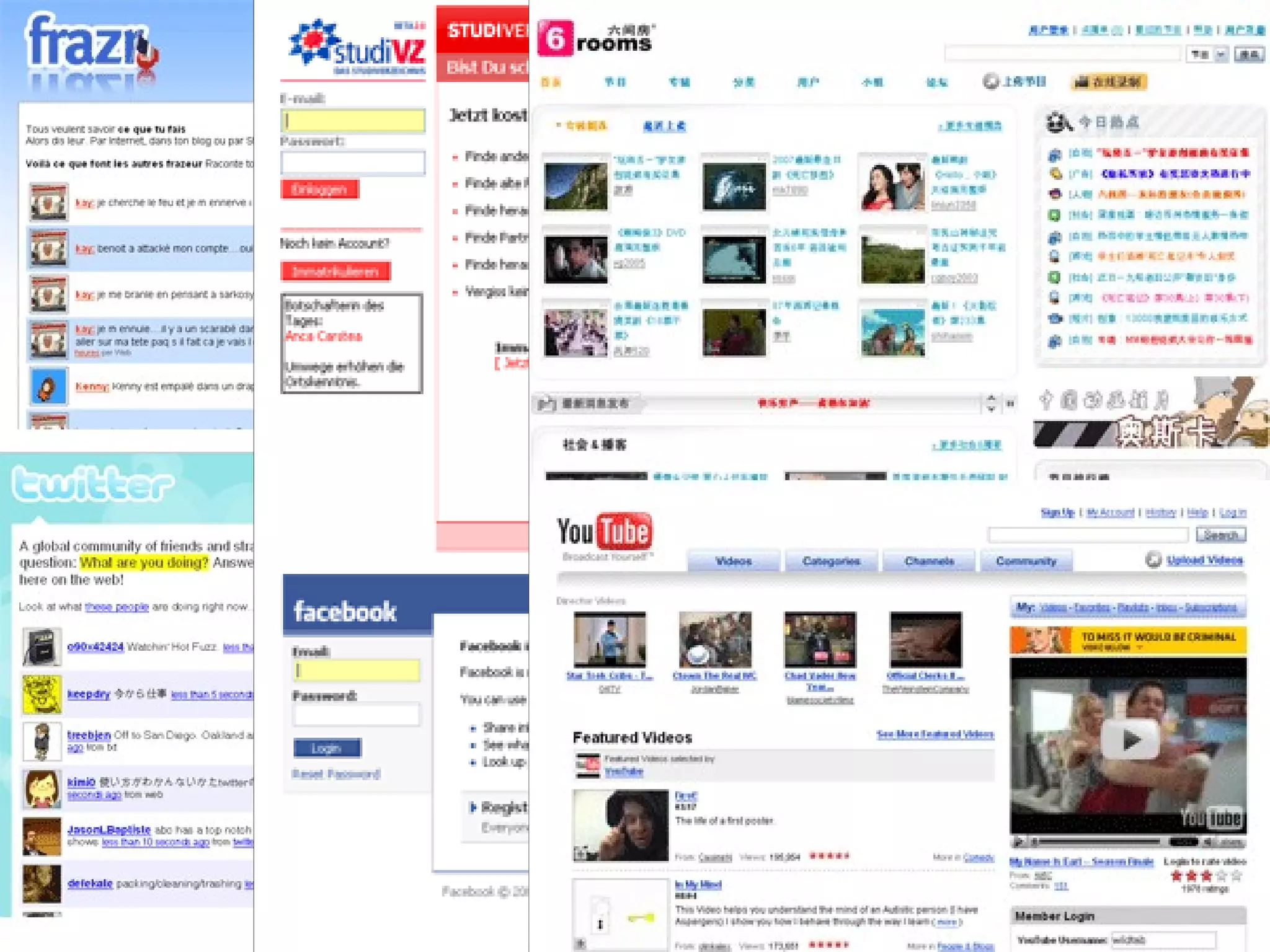
Task: Click the small play icon in player control bar
Action: coord(1017,842)
